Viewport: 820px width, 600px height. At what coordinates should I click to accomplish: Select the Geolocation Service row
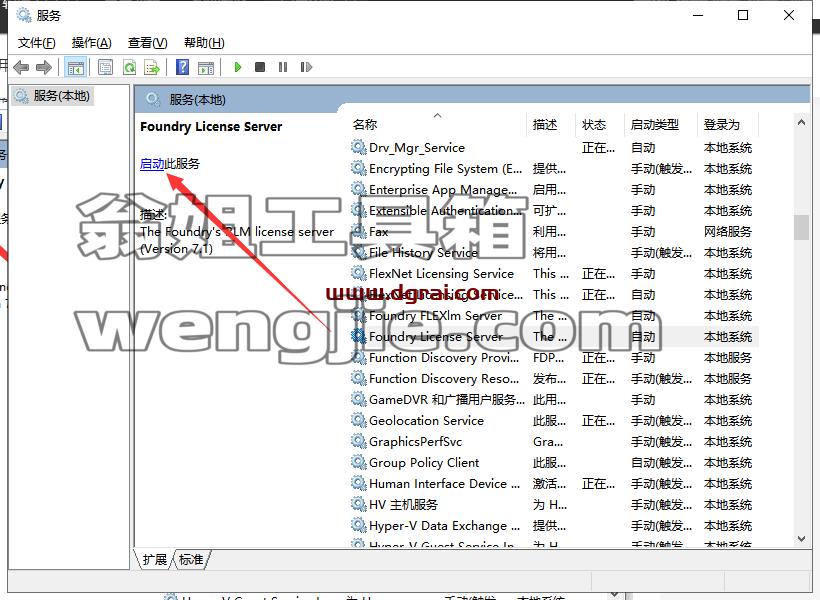[x=554, y=421]
